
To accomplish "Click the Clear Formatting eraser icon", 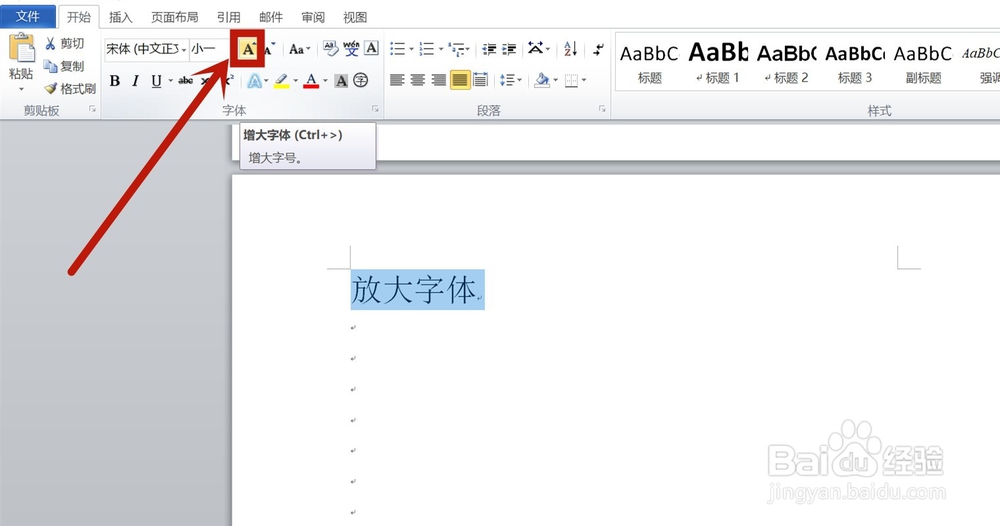I will point(330,48).
